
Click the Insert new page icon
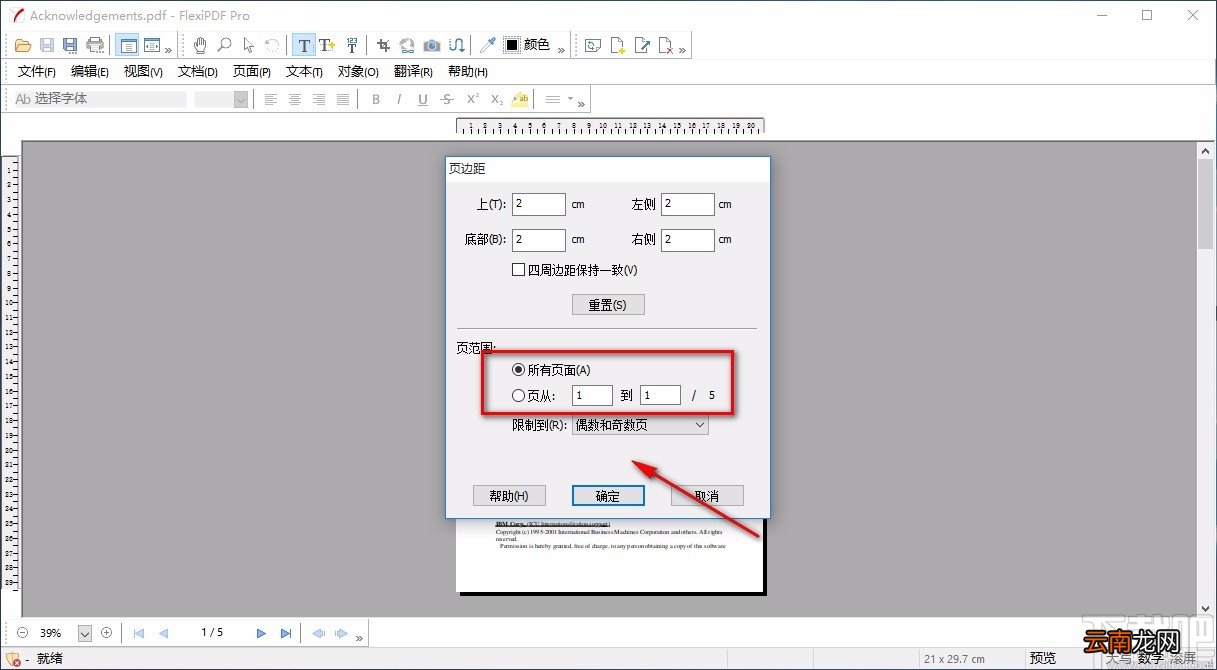coord(618,45)
